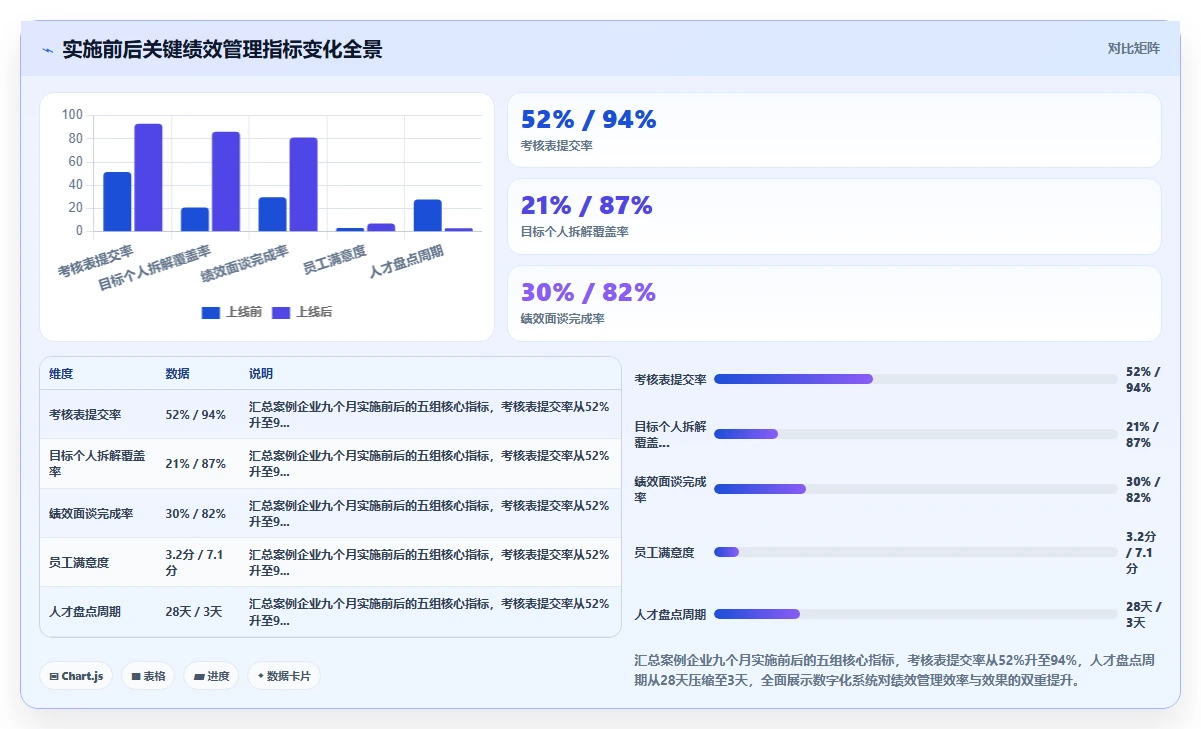Select the 考核表提交率 table row label
This screenshot has height=729, width=1201.
pyautogui.click(x=85, y=415)
